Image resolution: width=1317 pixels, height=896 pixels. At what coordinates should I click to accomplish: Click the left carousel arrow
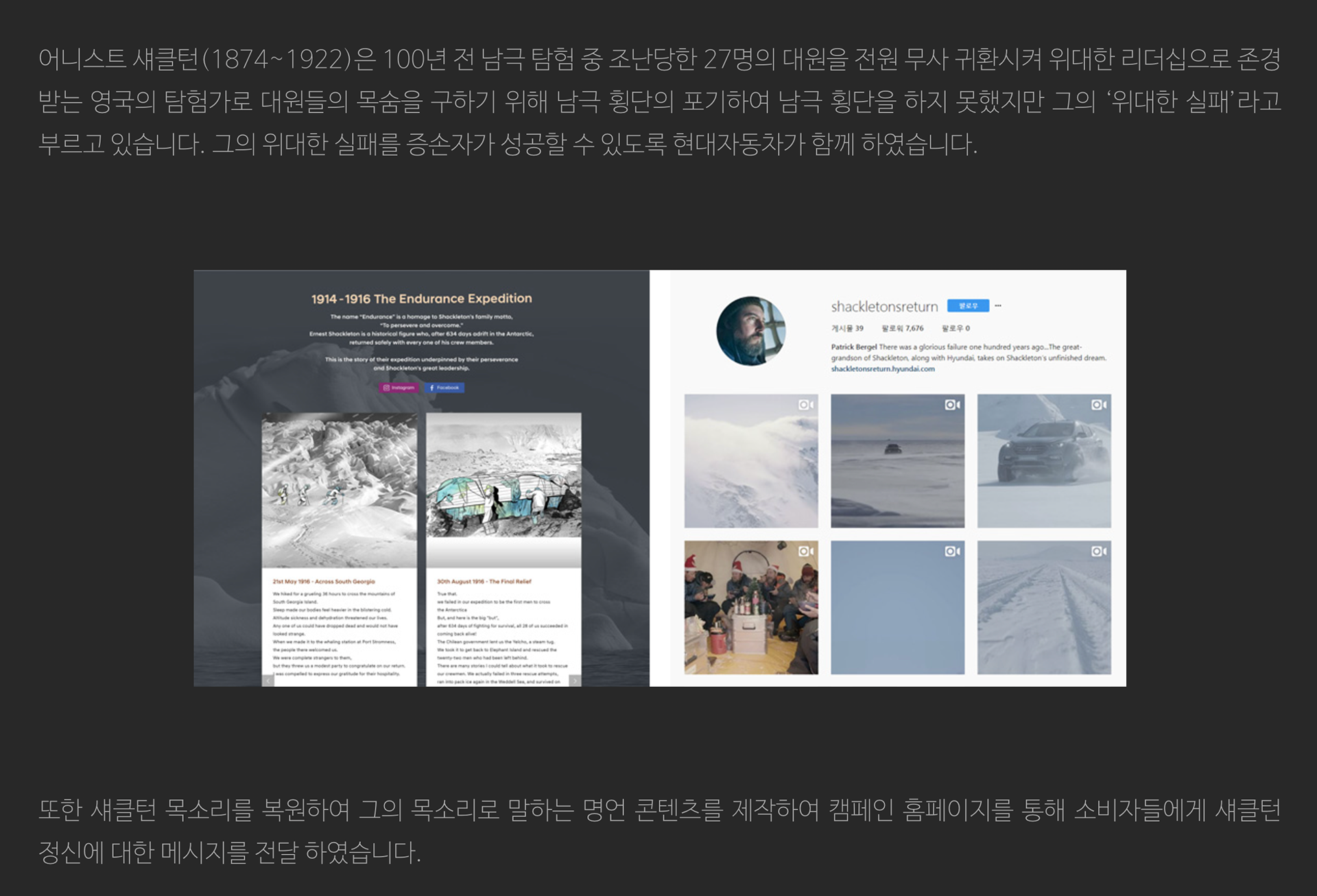coord(268,681)
